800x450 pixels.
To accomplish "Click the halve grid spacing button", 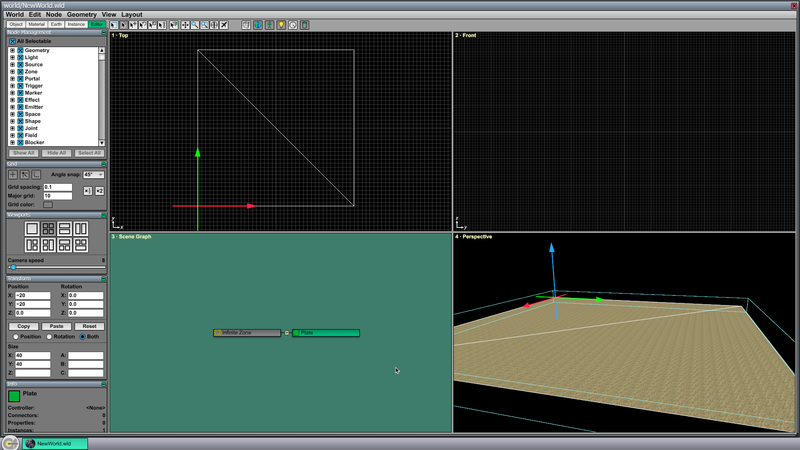I will pyautogui.click(x=88, y=191).
